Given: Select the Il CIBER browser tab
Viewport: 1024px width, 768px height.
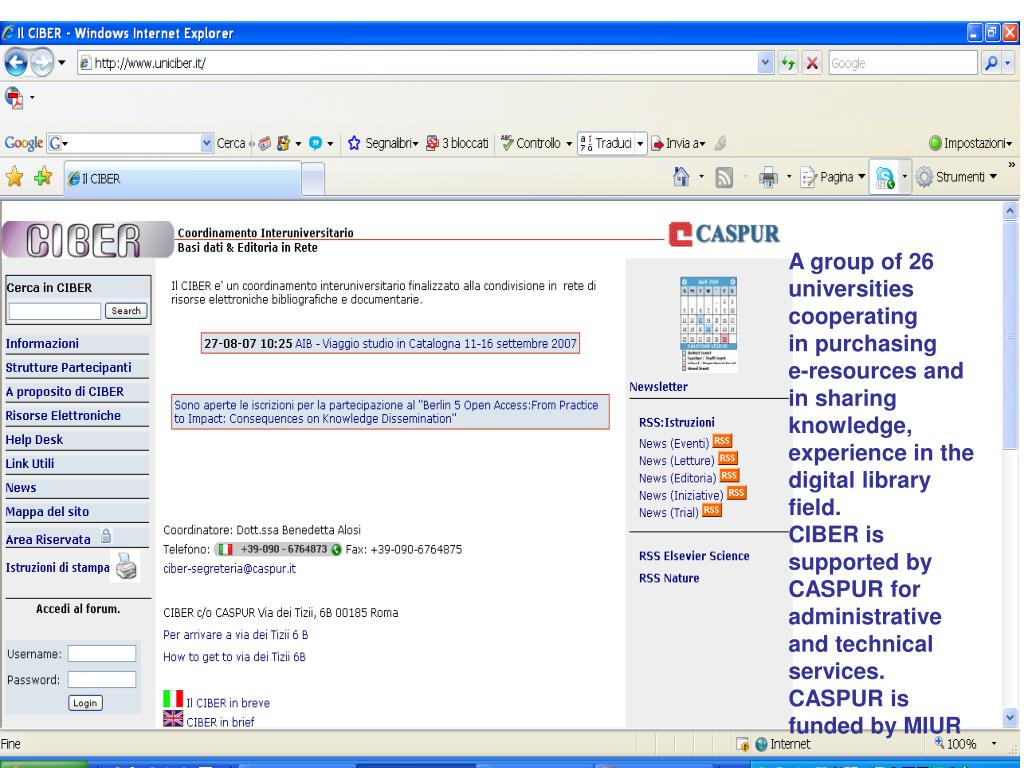Looking at the screenshot, I should [182, 178].
